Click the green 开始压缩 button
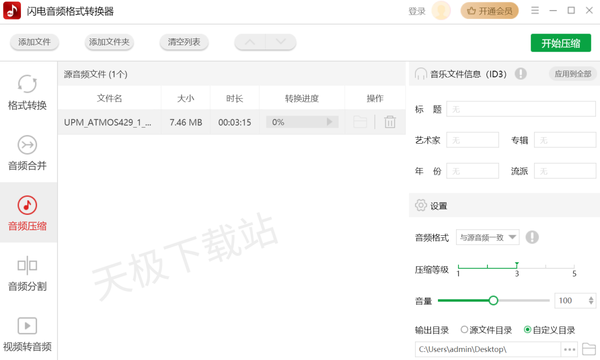 tap(561, 43)
